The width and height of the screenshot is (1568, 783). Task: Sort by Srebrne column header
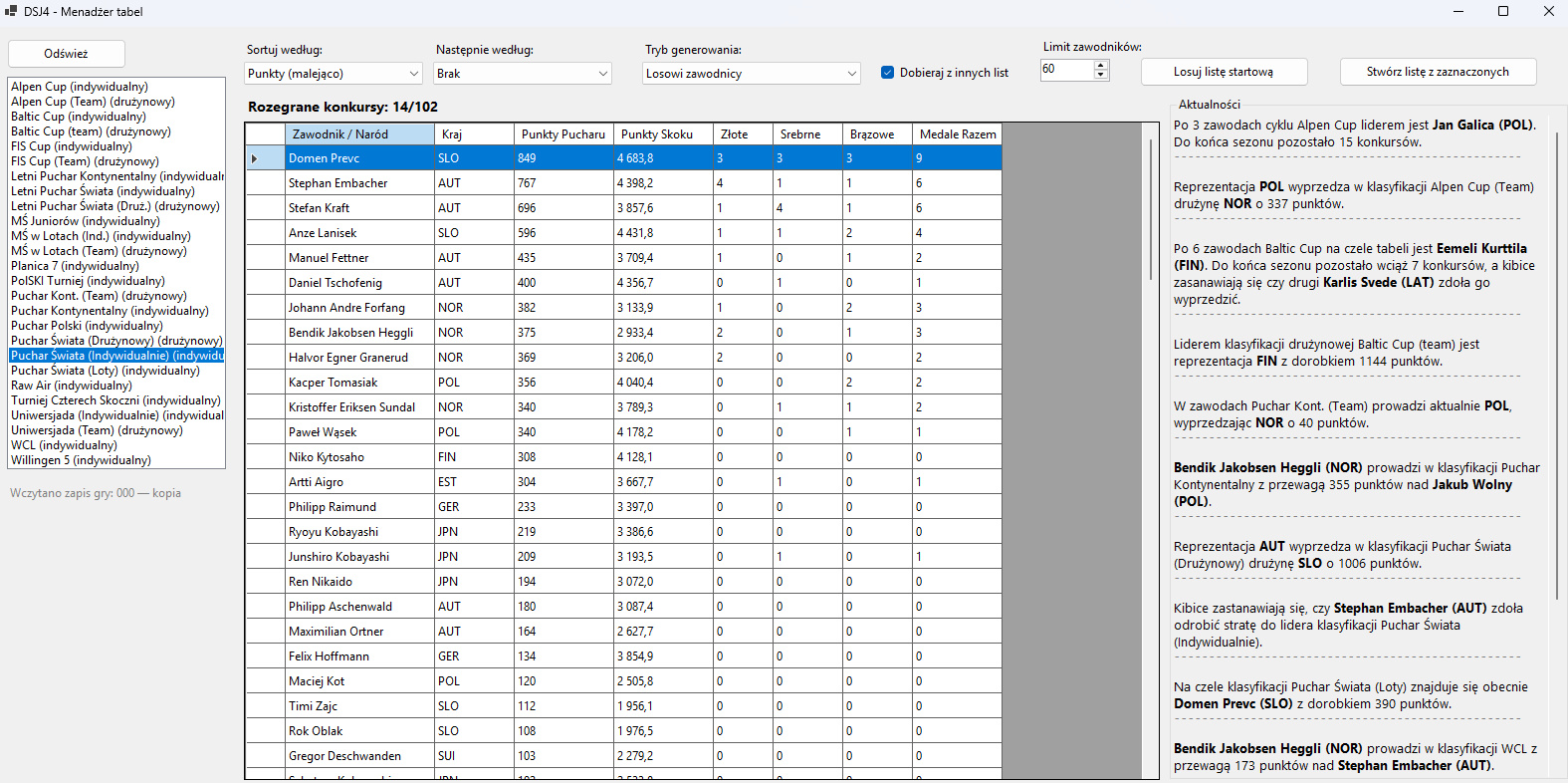click(x=807, y=134)
